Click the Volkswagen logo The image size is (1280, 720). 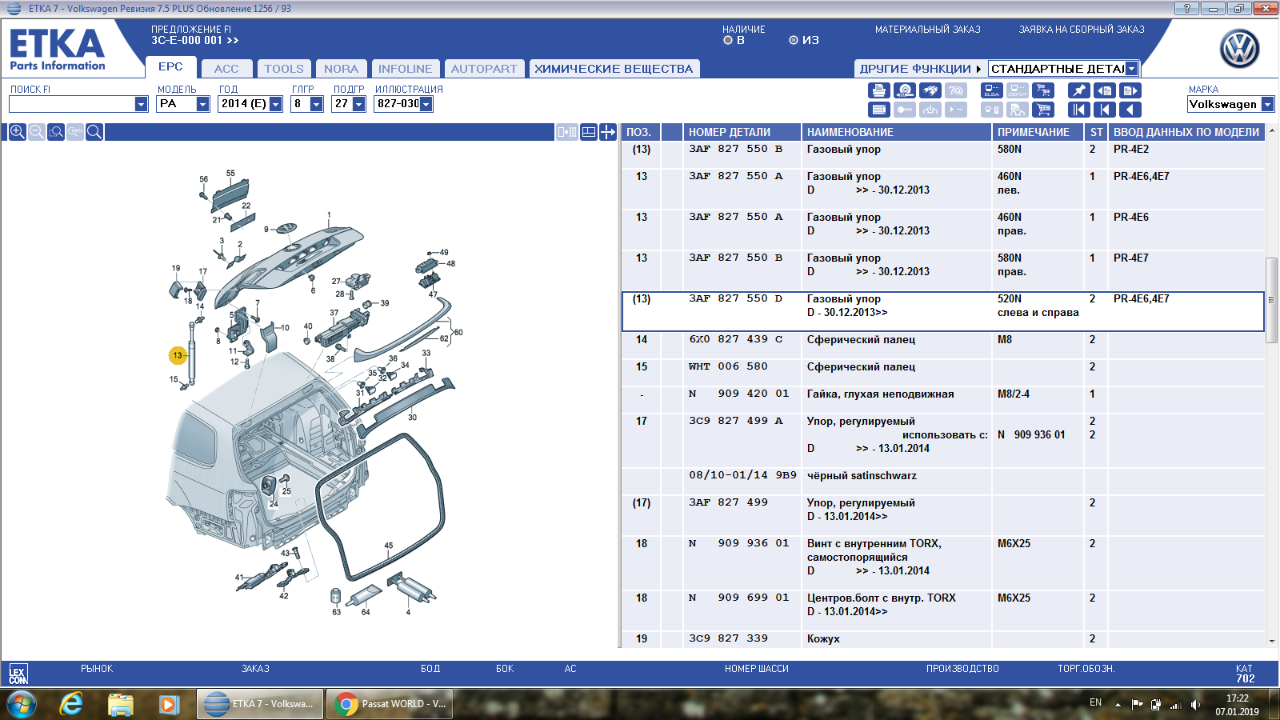pos(1239,49)
